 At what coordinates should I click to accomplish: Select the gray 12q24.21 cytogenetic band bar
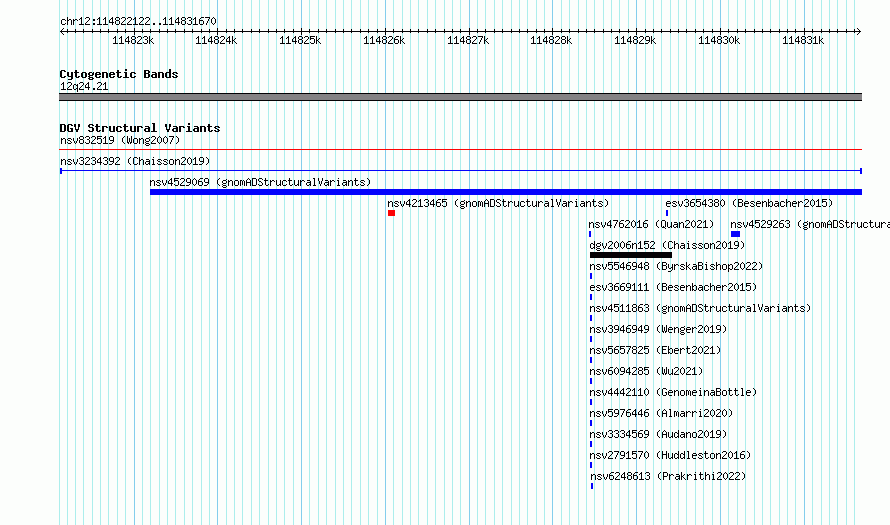(x=460, y=97)
